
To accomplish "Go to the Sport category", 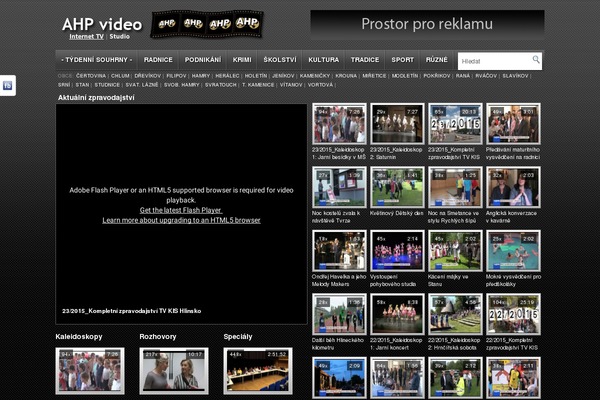I will pos(402,60).
